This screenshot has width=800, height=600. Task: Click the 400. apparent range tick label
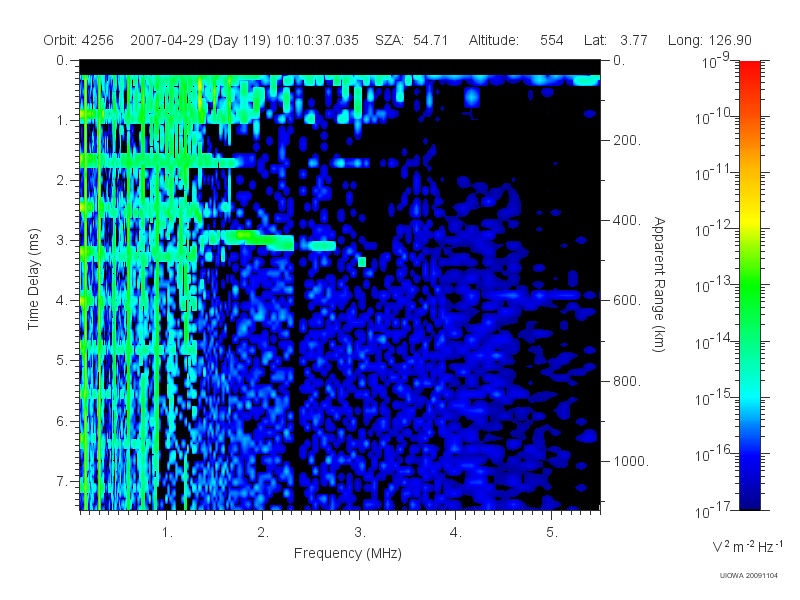pyautogui.click(x=627, y=220)
